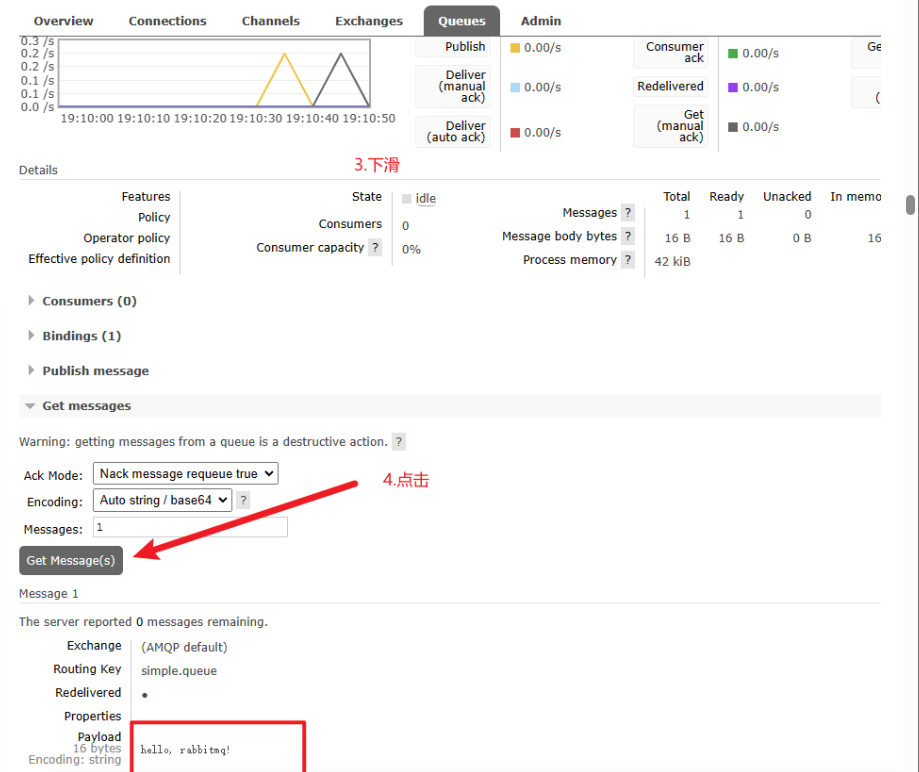919x772 pixels.
Task: Click help icon beside Message body bytes
Action: (628, 236)
